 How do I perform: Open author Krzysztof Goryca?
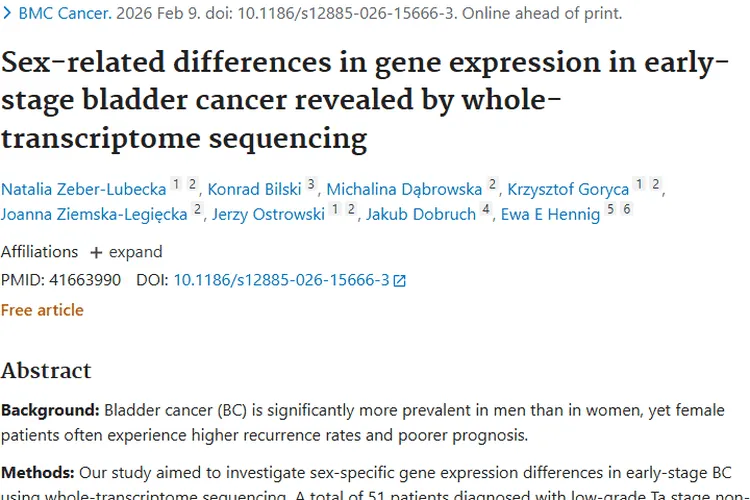pyautogui.click(x=568, y=189)
